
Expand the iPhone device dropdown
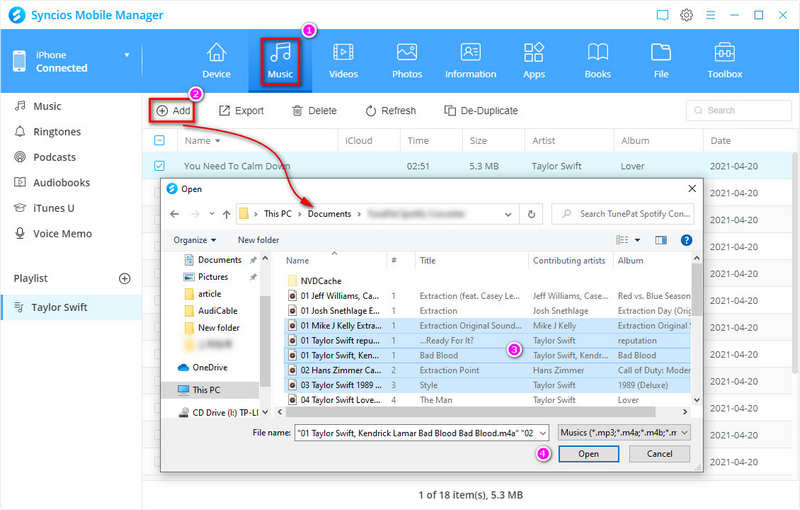pyautogui.click(x=127, y=55)
